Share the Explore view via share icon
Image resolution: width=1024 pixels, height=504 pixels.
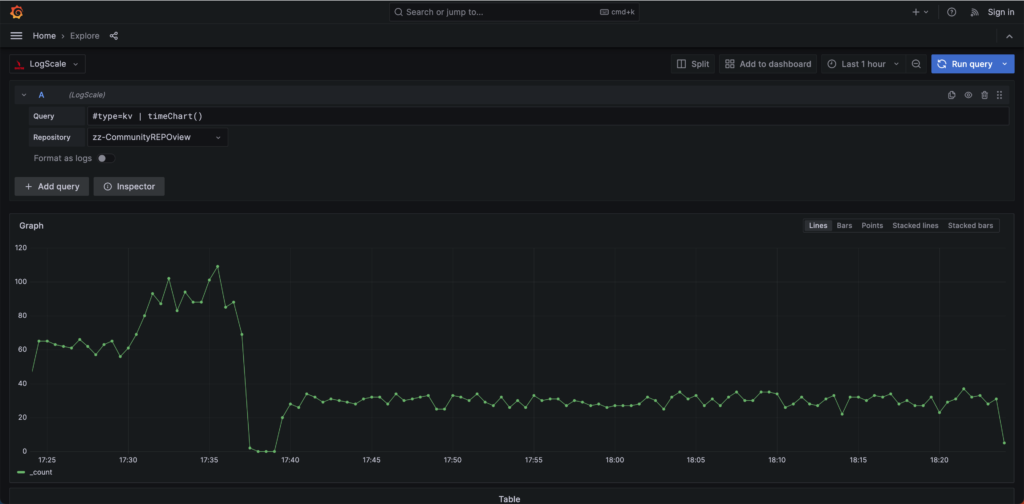(x=114, y=36)
